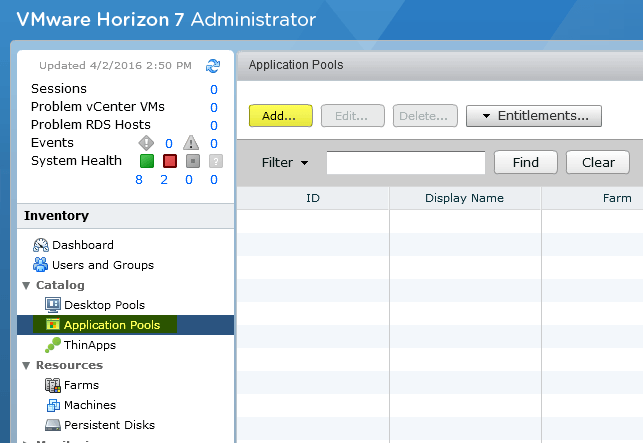This screenshot has height=443, width=643.
Task: Click the Clear filter button
Action: click(x=598, y=162)
